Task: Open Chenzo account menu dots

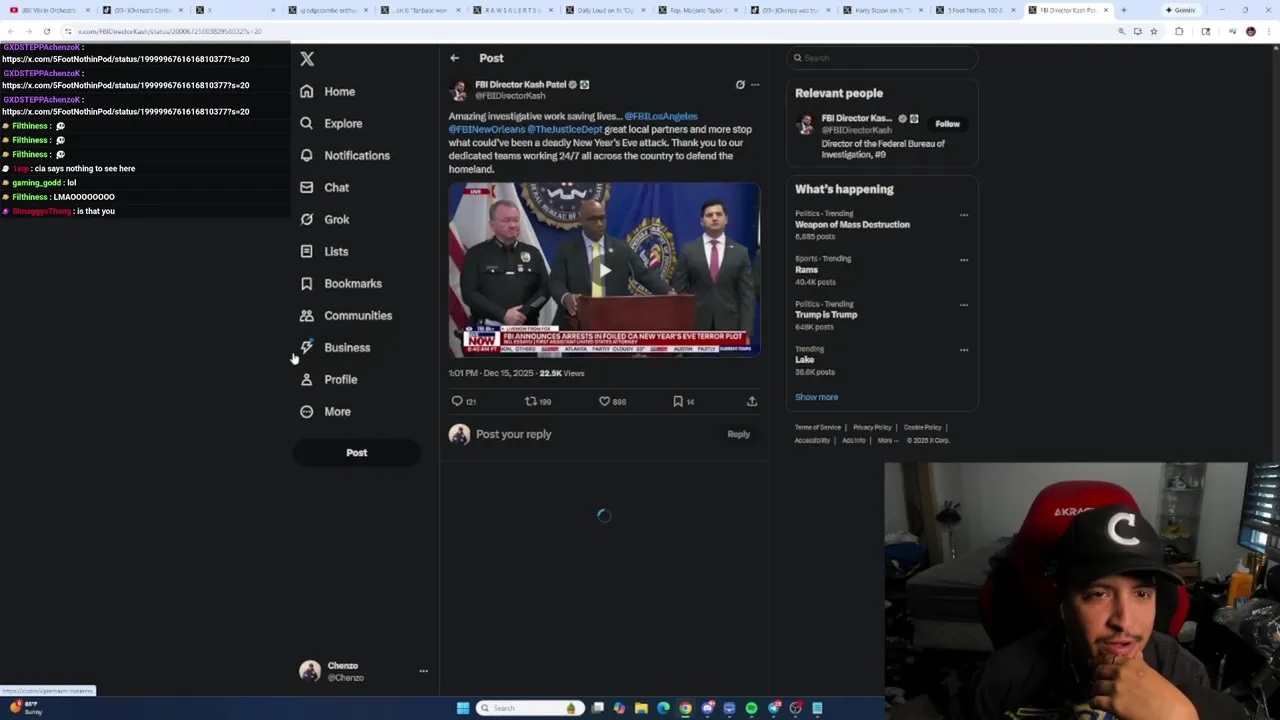Action: coord(423,671)
